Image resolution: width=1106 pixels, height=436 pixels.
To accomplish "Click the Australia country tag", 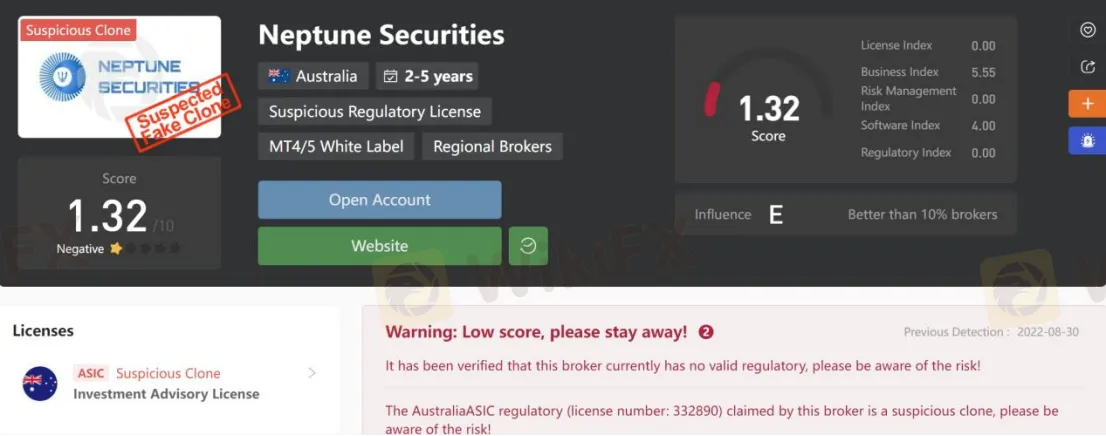I will 313,76.
